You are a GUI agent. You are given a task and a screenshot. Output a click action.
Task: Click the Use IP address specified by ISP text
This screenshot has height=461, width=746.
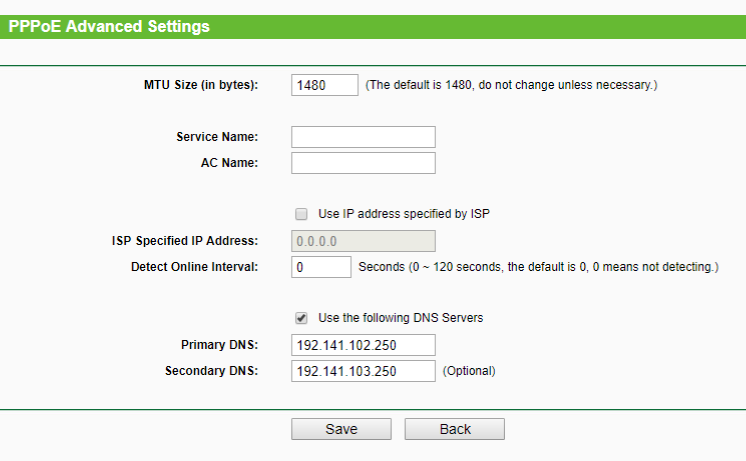(x=404, y=214)
